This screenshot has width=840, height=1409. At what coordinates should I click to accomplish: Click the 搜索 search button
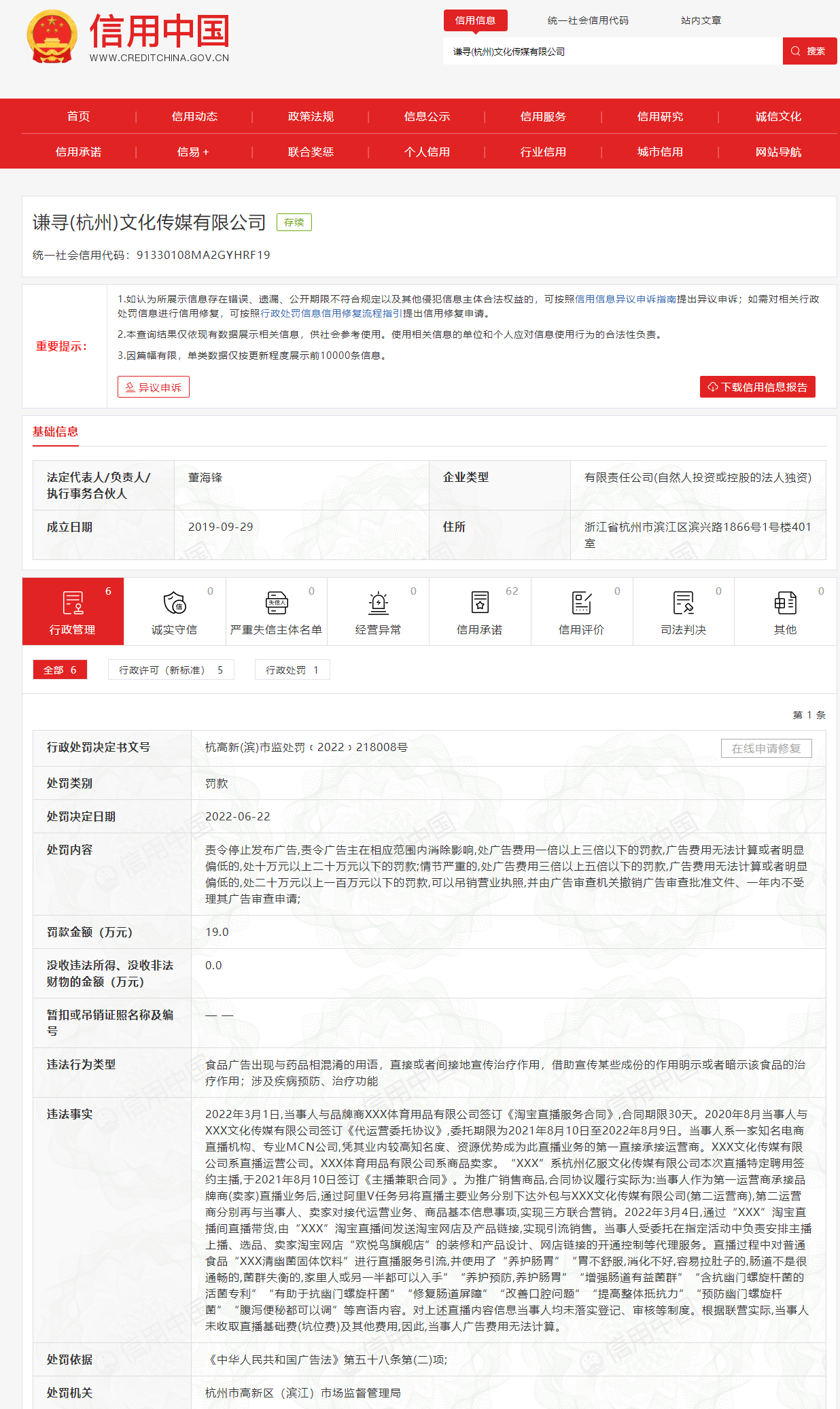[809, 51]
